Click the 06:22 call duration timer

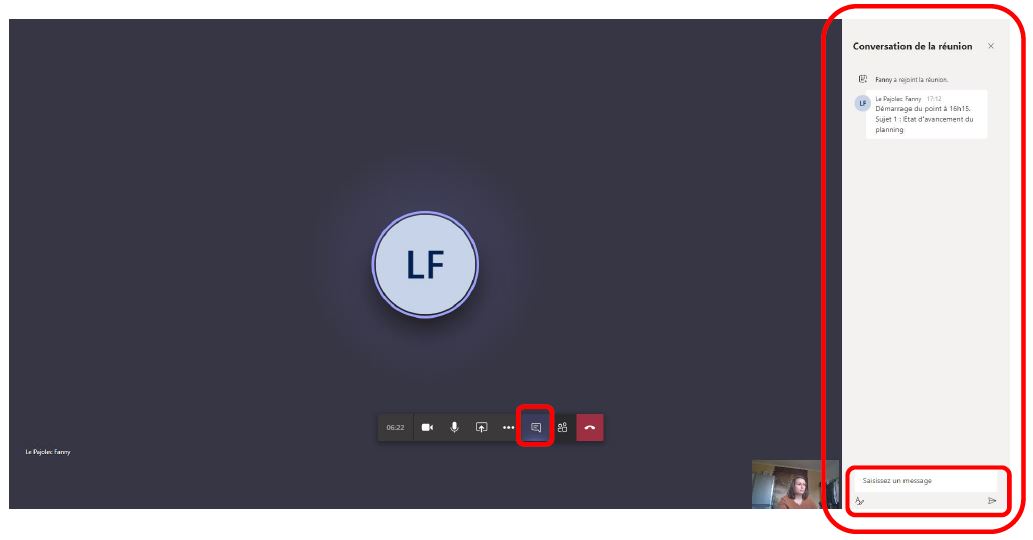point(395,427)
